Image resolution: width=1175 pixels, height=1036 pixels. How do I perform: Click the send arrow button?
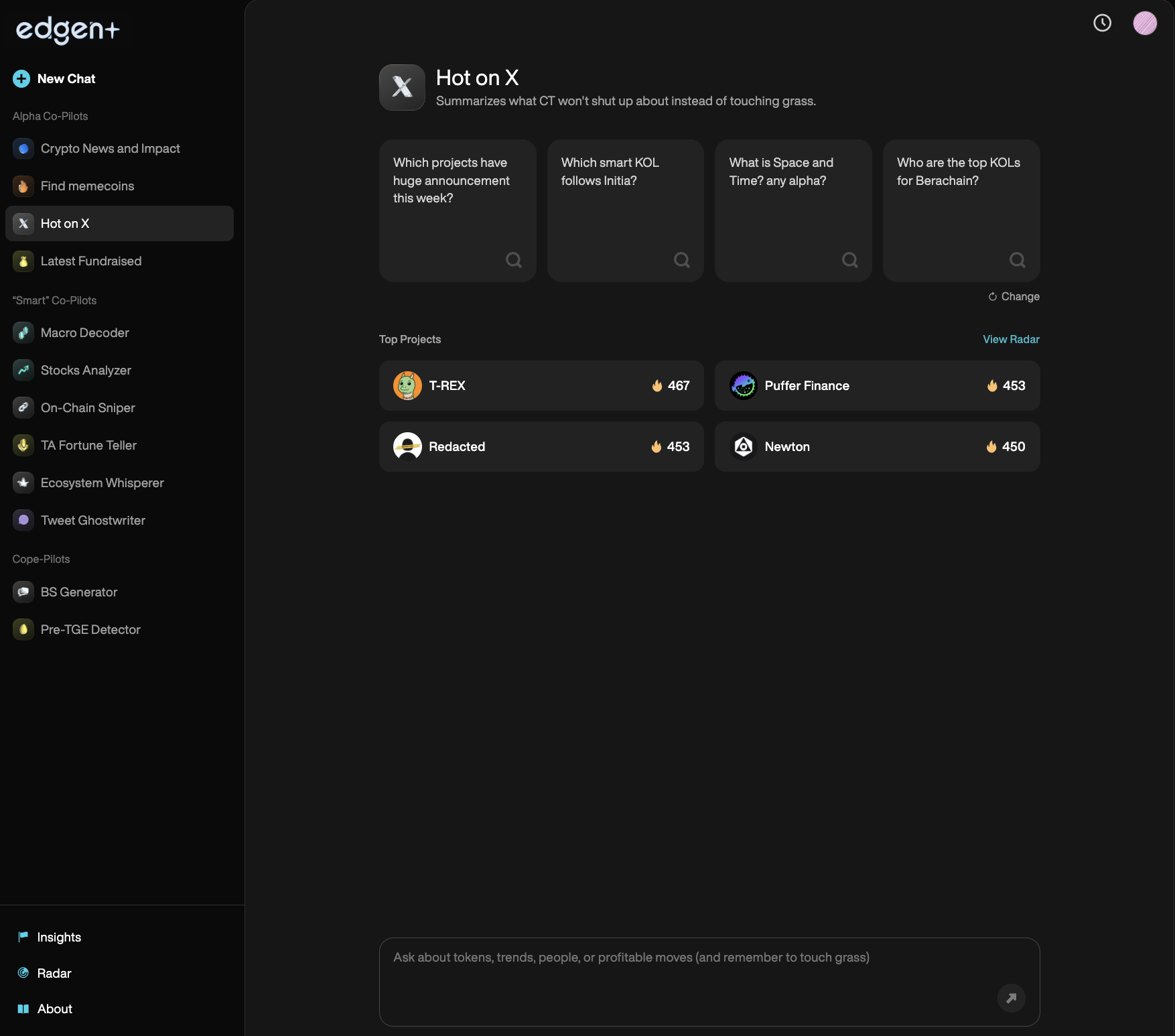coord(1011,998)
